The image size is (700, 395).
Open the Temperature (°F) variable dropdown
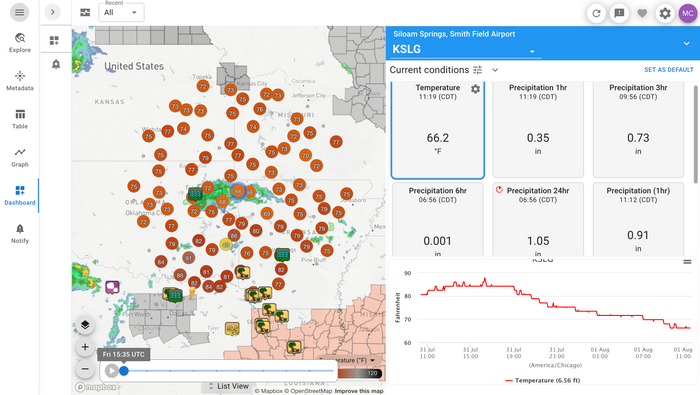[x=347, y=360]
